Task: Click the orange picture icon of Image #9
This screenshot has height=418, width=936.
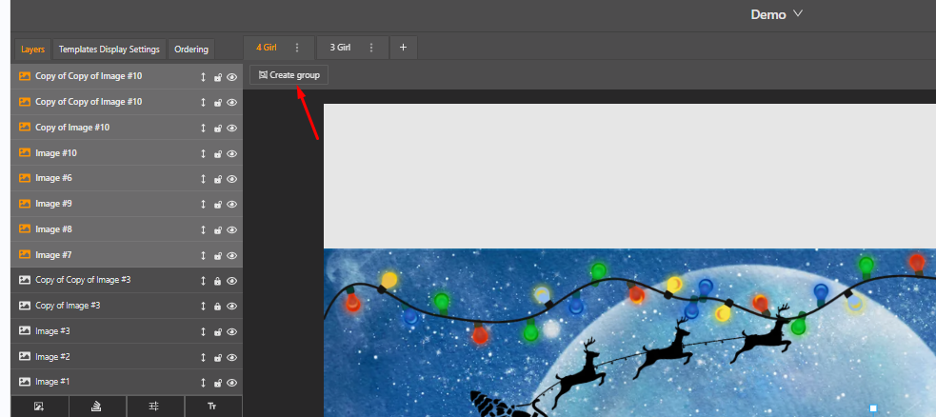Action: 24,204
